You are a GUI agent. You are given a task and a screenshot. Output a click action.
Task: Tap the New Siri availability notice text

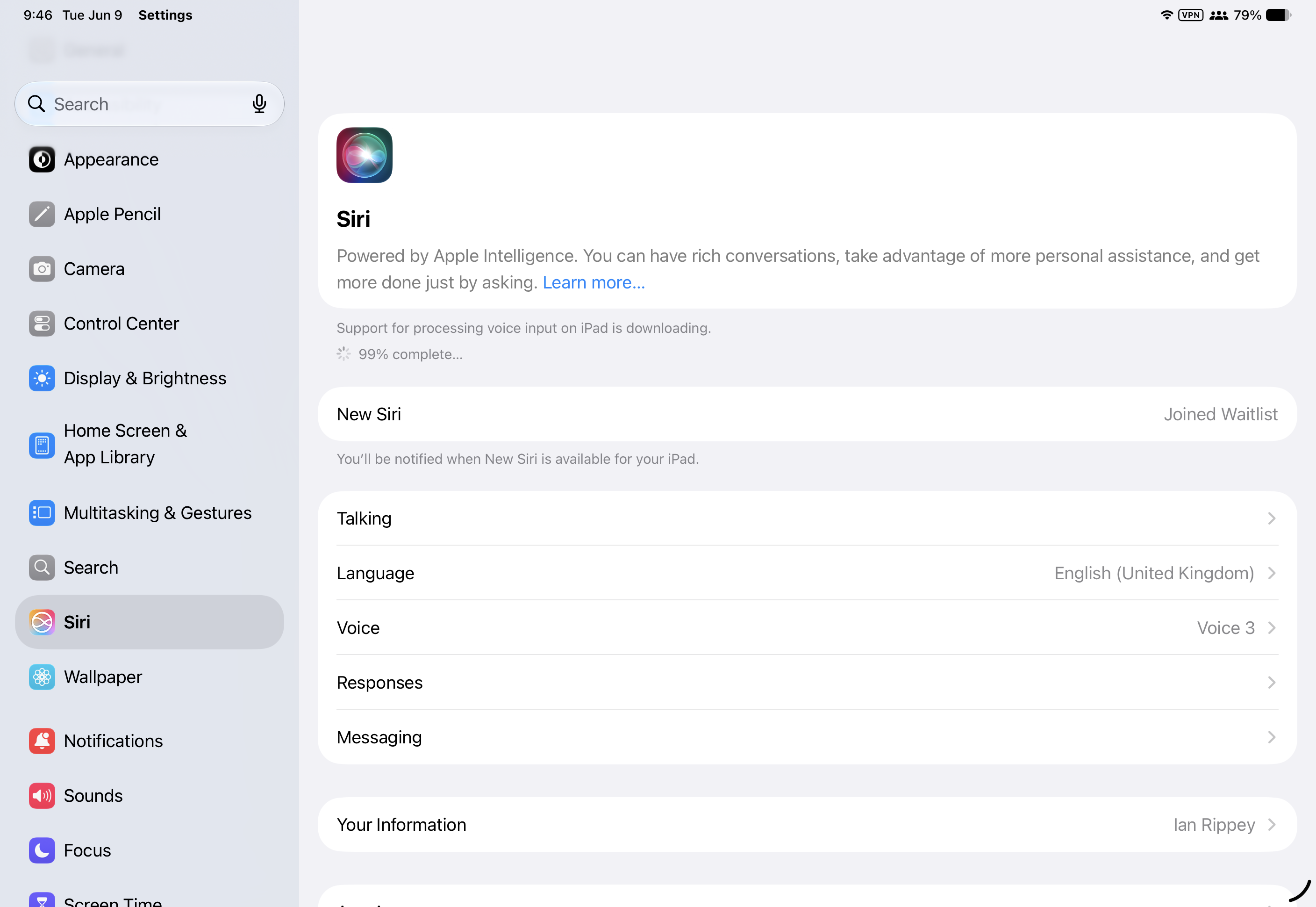[x=518, y=459]
